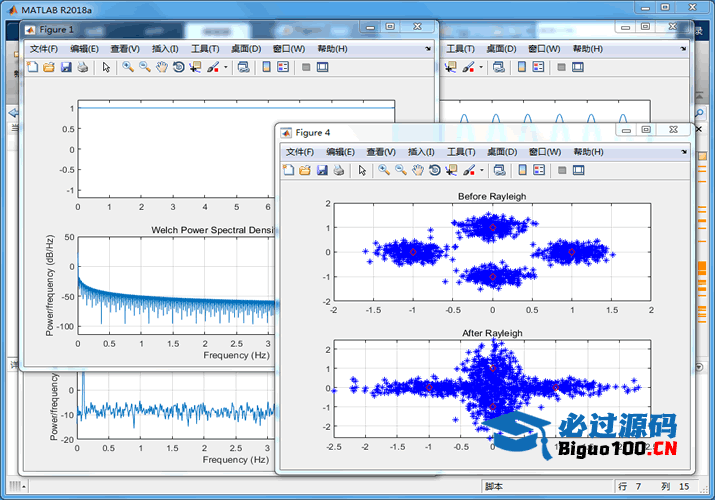Image resolution: width=715 pixels, height=500 pixels.
Task: Select Data Cursor tool in Figure 4
Action: tap(452, 170)
